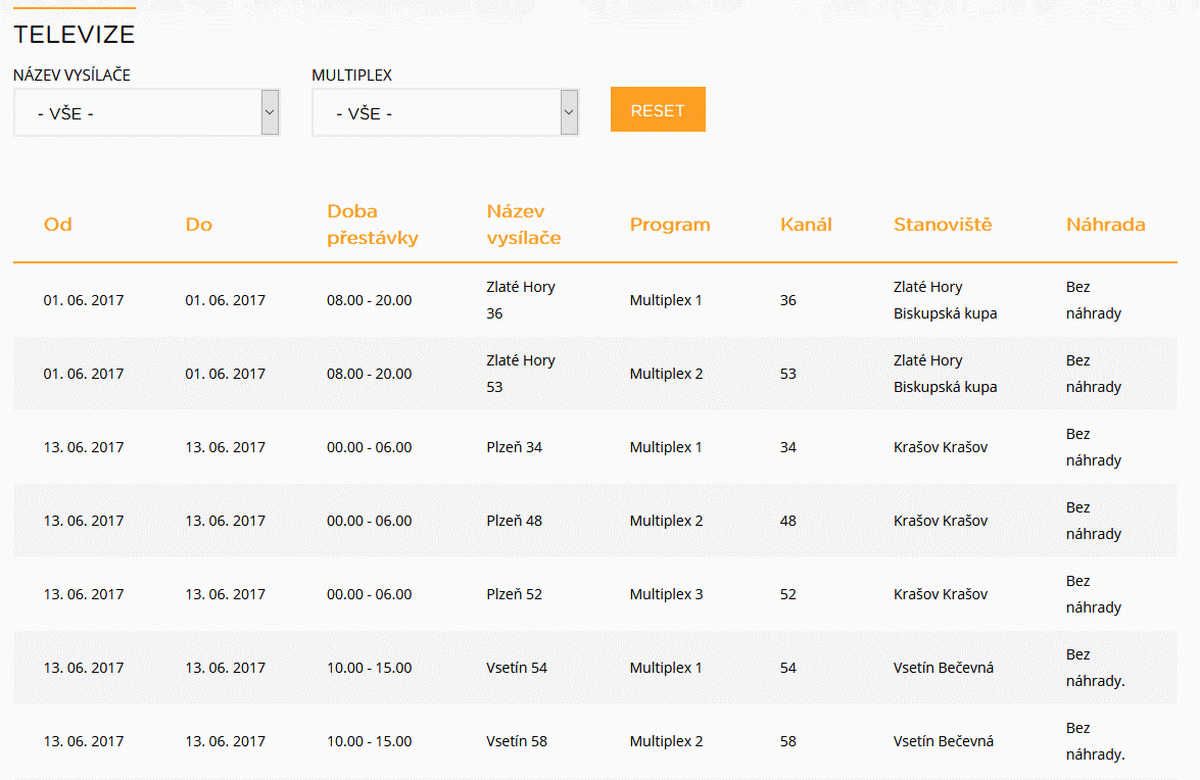Click the Kanál column header
This screenshot has height=780, width=1200.
coord(805,225)
